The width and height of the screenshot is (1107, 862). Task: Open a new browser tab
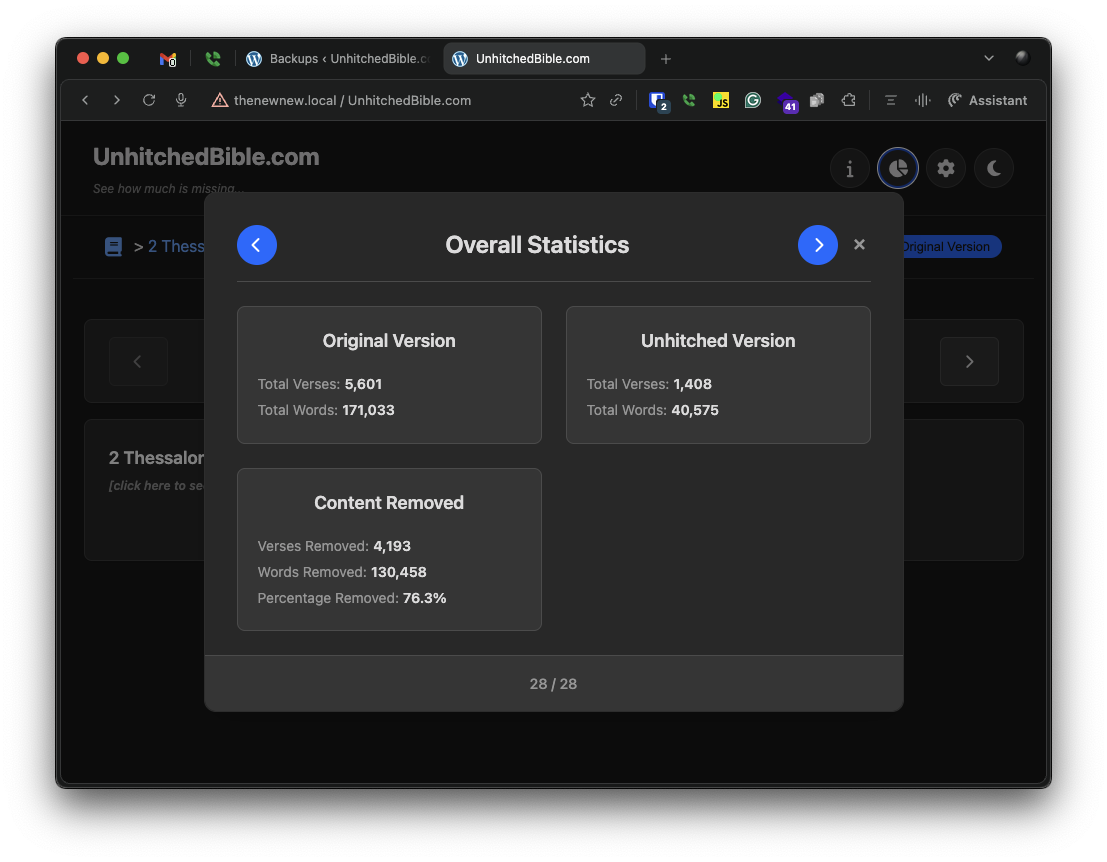click(665, 59)
